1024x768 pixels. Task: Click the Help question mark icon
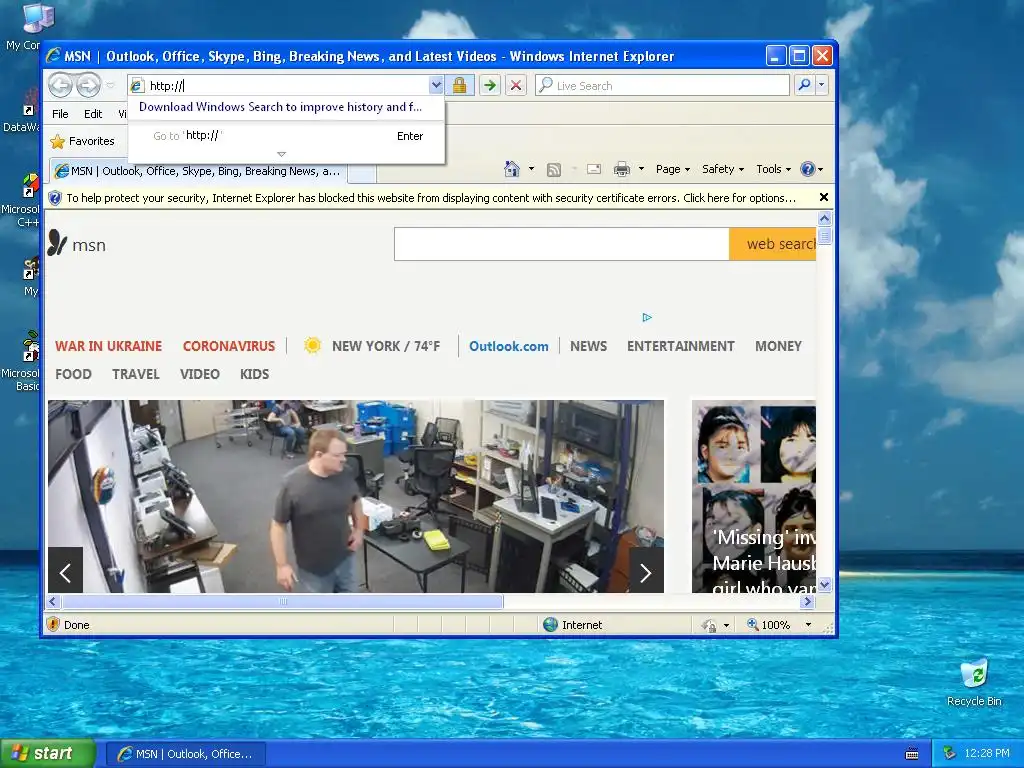click(808, 169)
